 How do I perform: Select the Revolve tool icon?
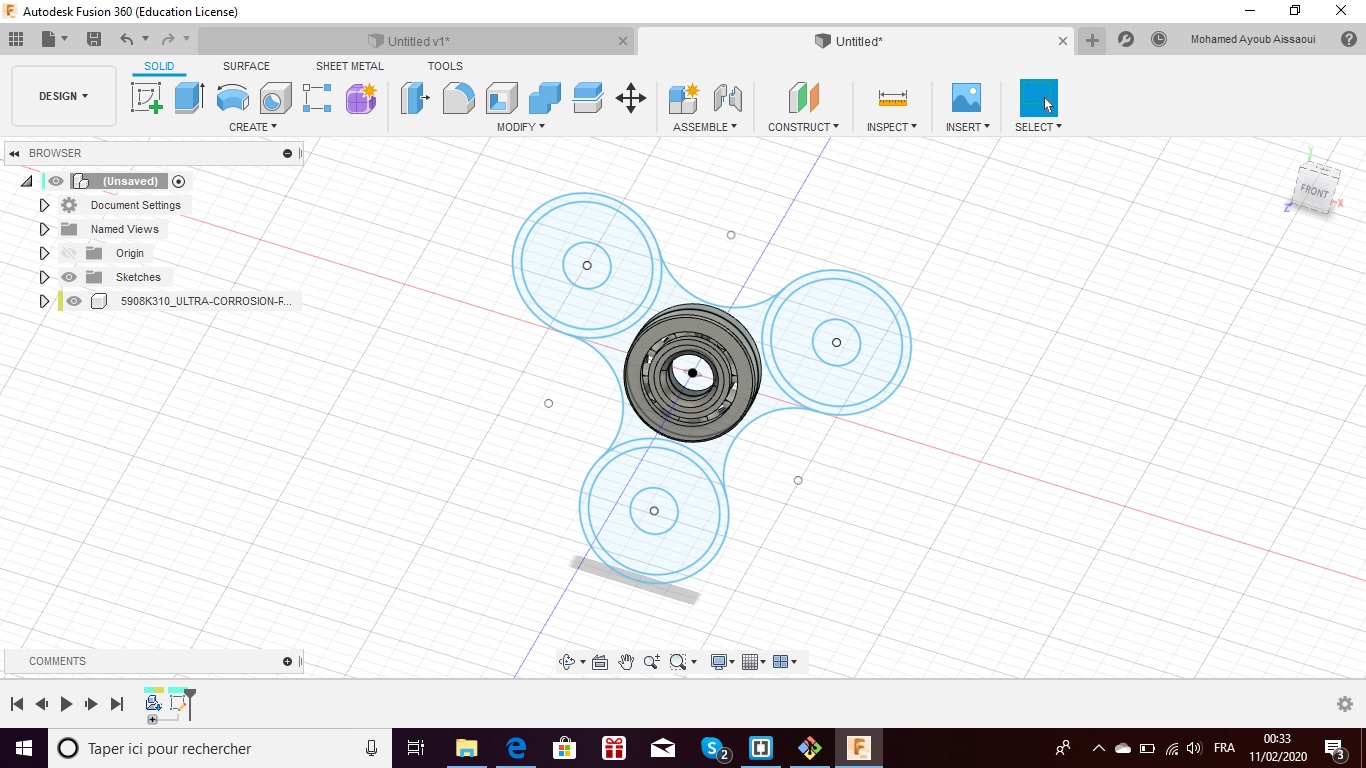[232, 98]
